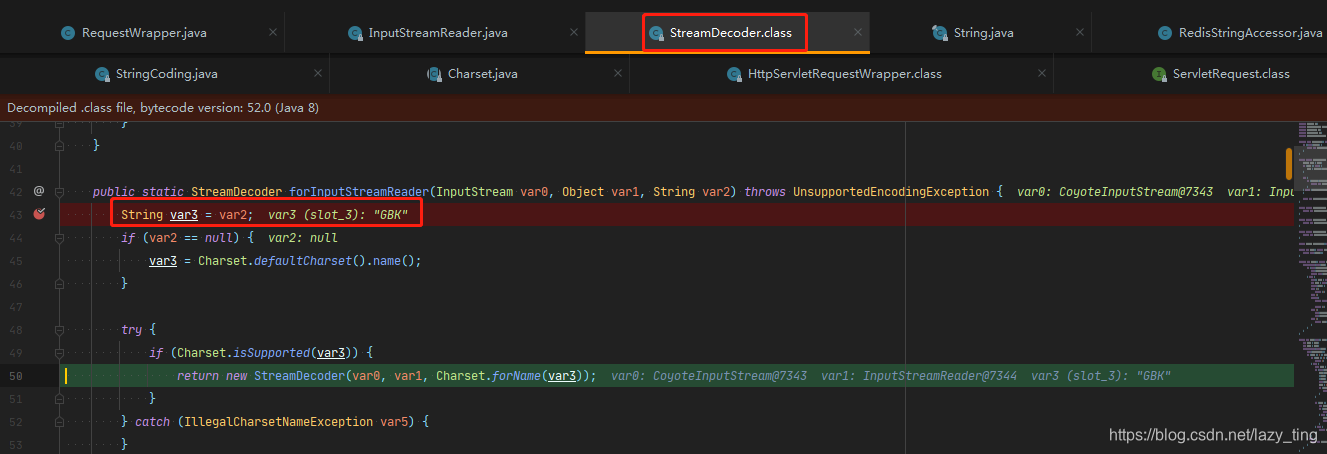Screen dimensions: 1327x454
Task: Toggle the breakpoint on line 43
Action: (39, 214)
